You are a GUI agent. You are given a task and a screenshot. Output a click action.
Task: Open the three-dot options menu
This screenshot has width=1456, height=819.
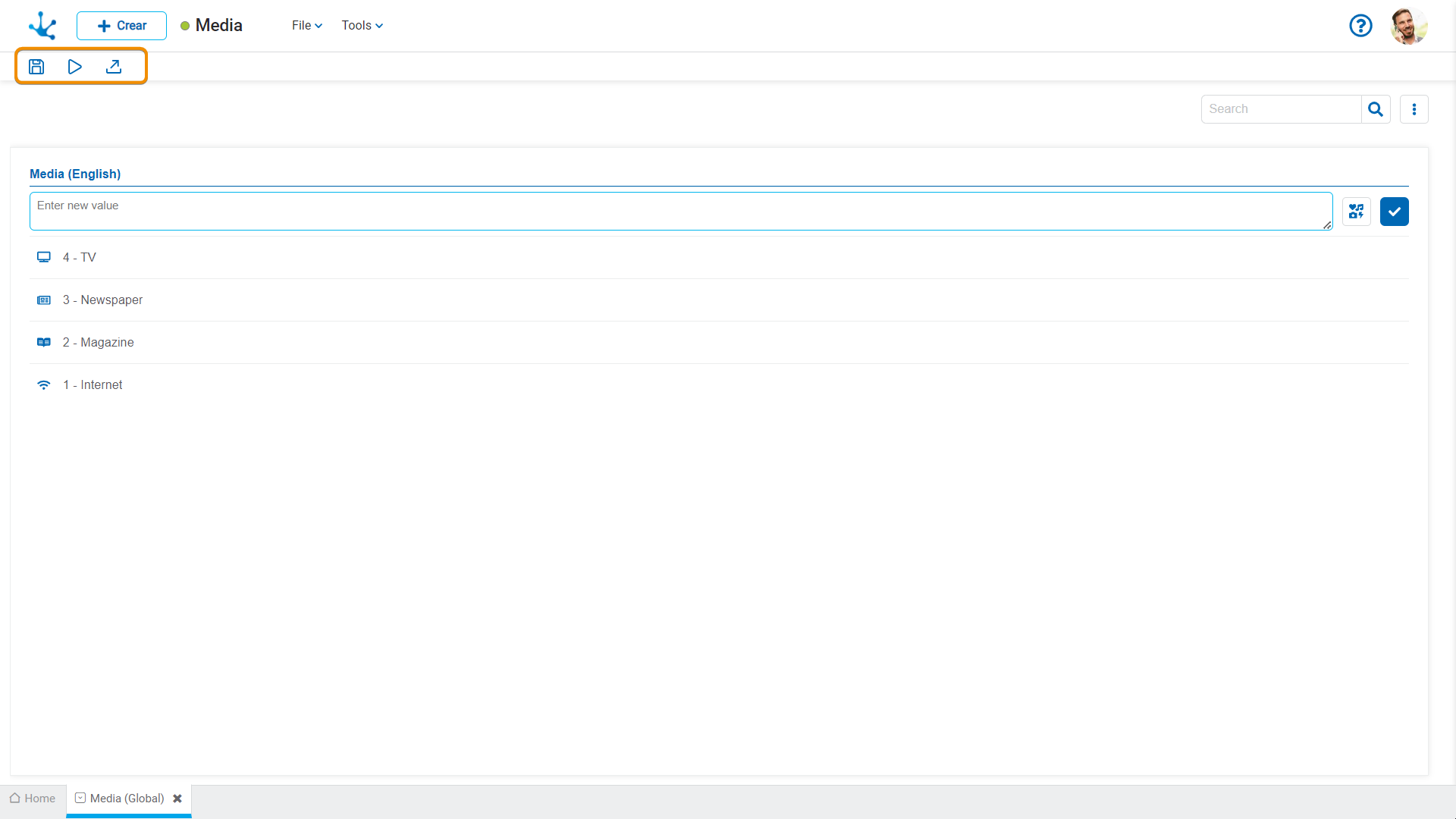point(1414,109)
